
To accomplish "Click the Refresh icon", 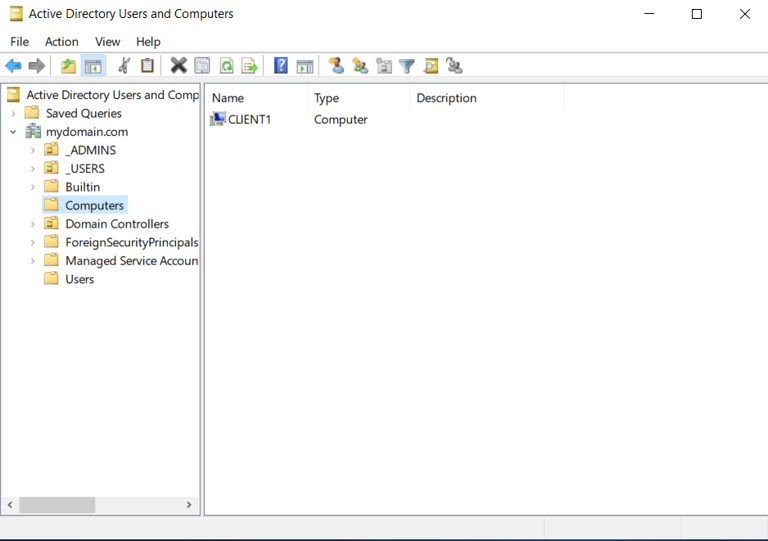I will 226,66.
